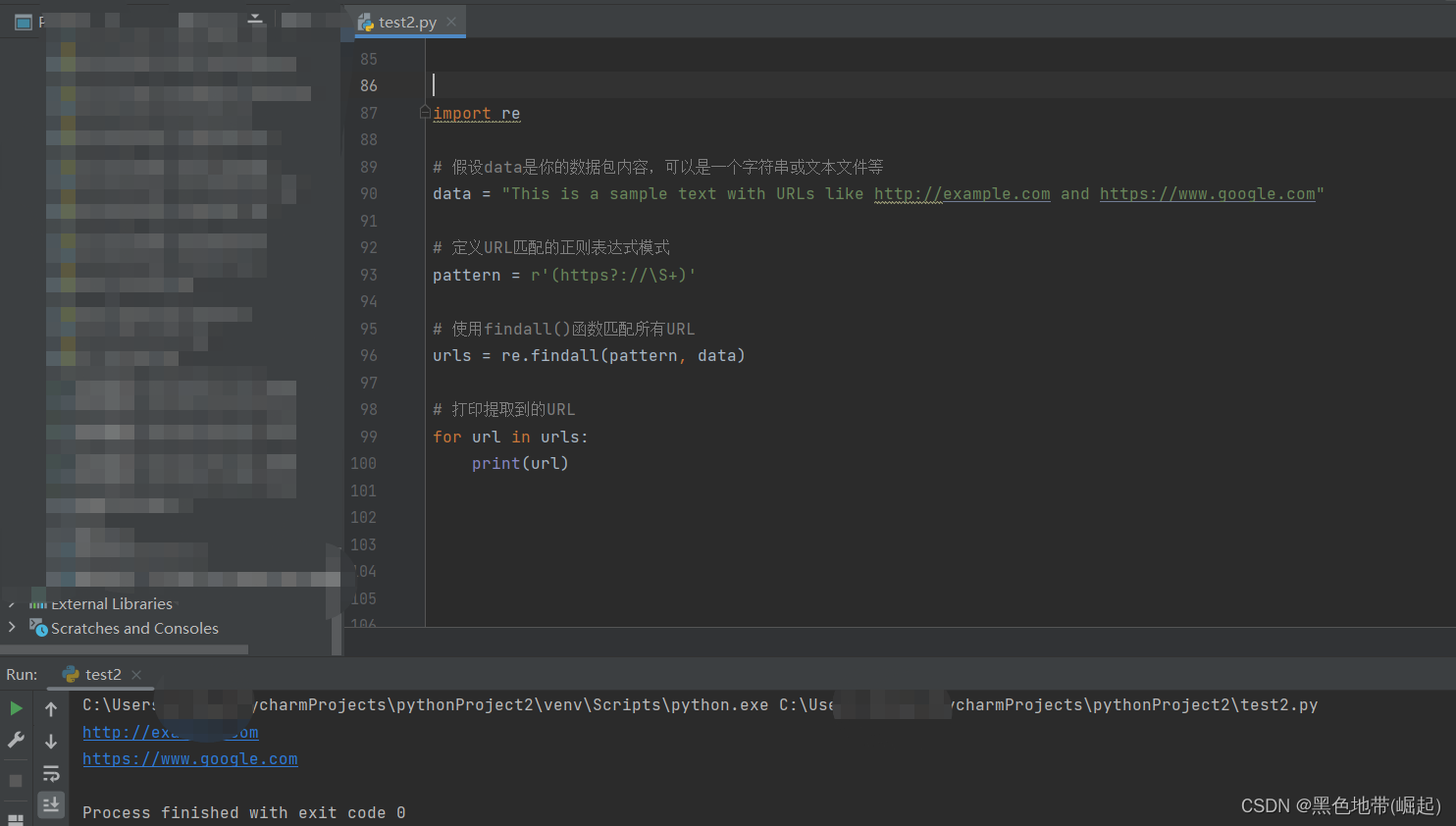Click the Project view icon in project header
Screen dimensions: 1456x826
tap(24, 22)
